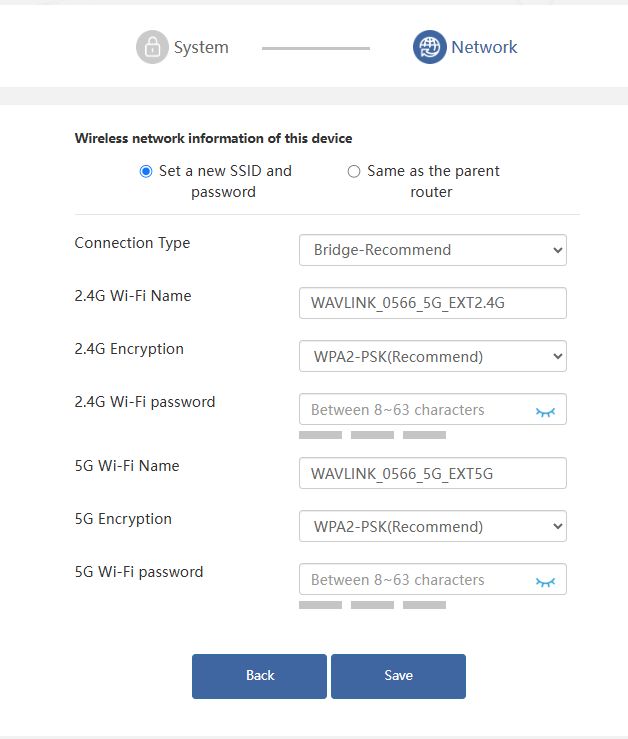Viewport: 628px width, 739px height.
Task: Click the 5G Wi-Fi password label
Action: tap(139, 572)
